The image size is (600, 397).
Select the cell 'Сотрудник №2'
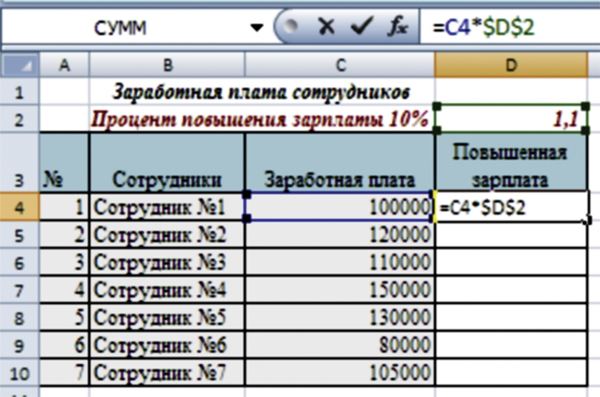click(167, 235)
